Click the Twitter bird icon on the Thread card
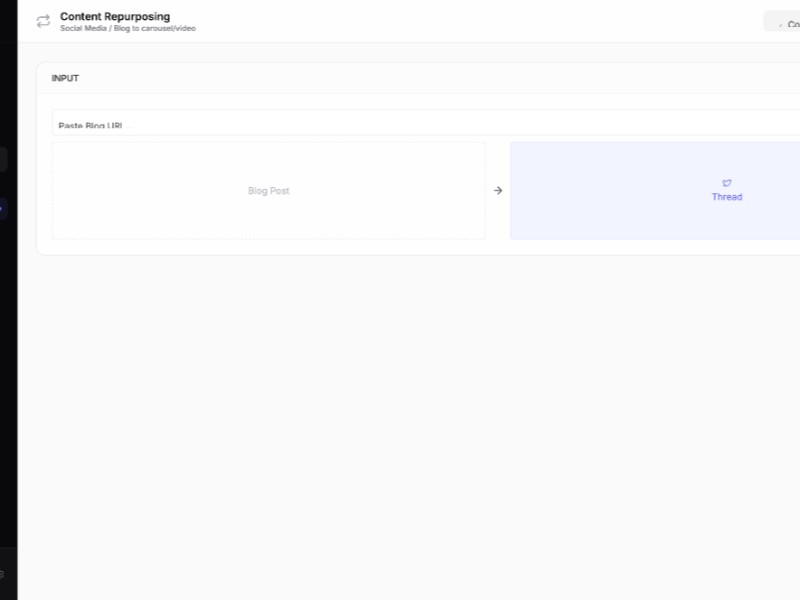The height and width of the screenshot is (600, 800). click(726, 182)
